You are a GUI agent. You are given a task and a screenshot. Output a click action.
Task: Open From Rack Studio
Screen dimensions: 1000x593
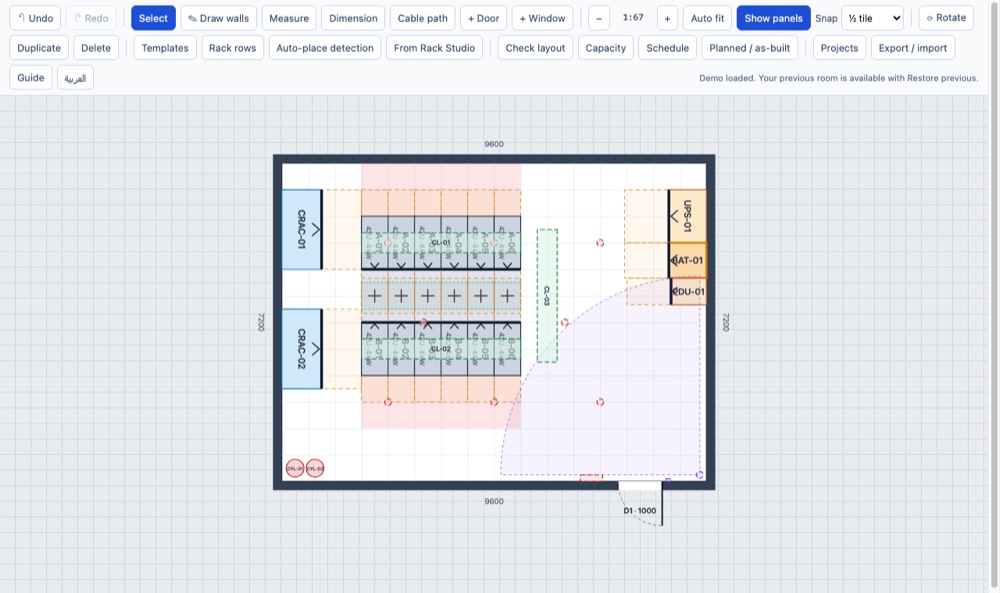[434, 48]
